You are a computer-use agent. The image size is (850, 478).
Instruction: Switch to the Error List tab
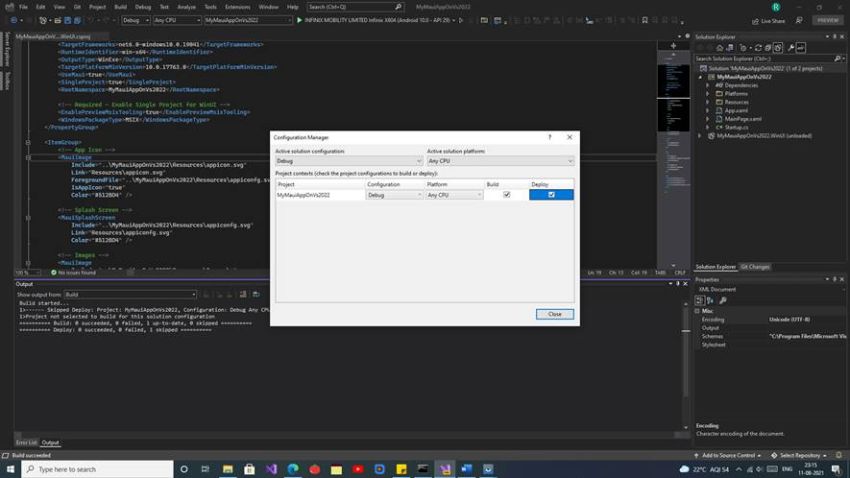click(x=26, y=443)
